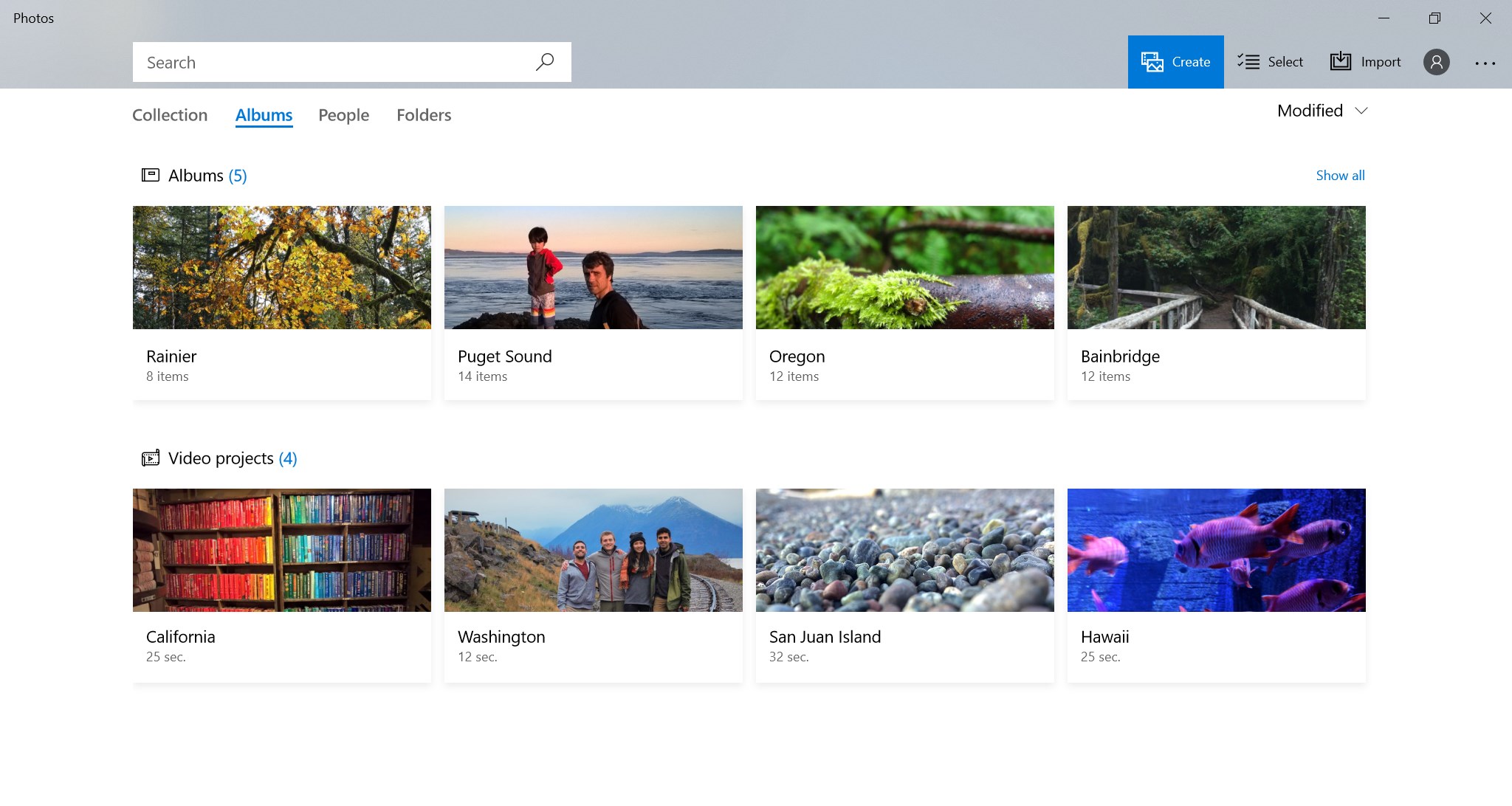This screenshot has width=1512, height=806.
Task: Open the account profile icon
Action: [x=1436, y=62]
